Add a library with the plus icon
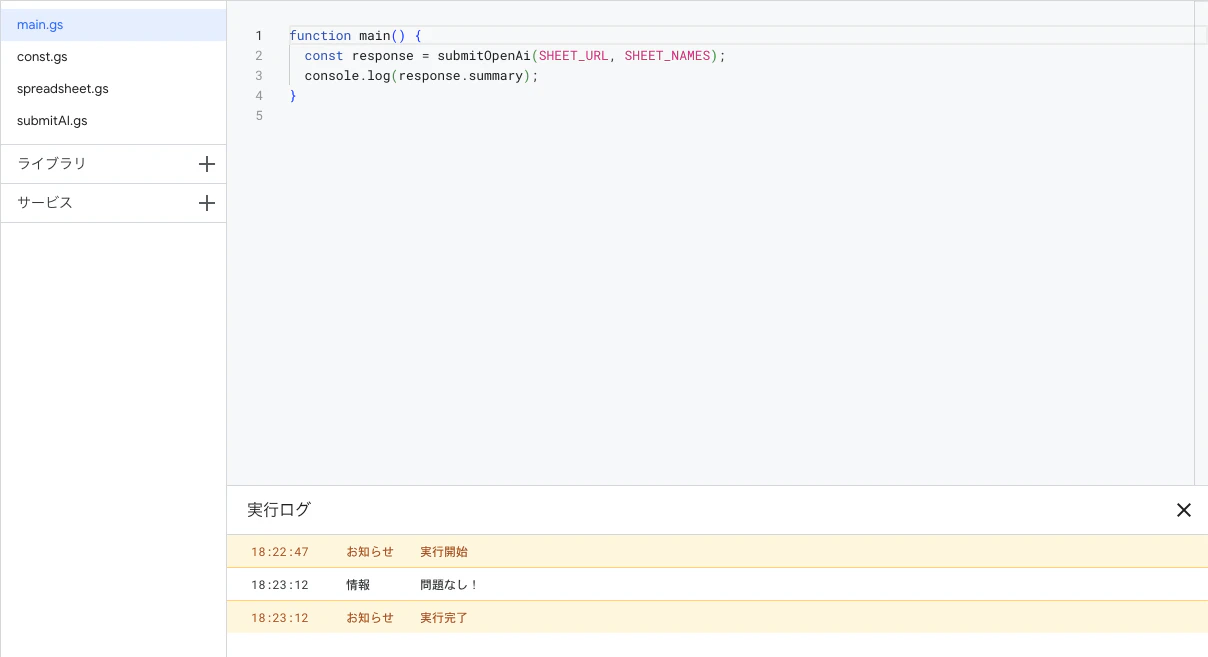 pos(207,164)
